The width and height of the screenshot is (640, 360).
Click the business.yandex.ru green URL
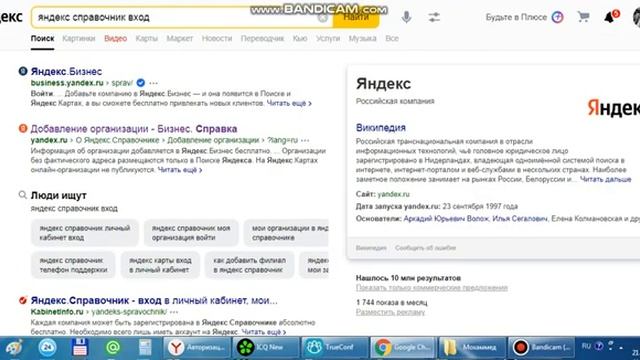click(67, 83)
